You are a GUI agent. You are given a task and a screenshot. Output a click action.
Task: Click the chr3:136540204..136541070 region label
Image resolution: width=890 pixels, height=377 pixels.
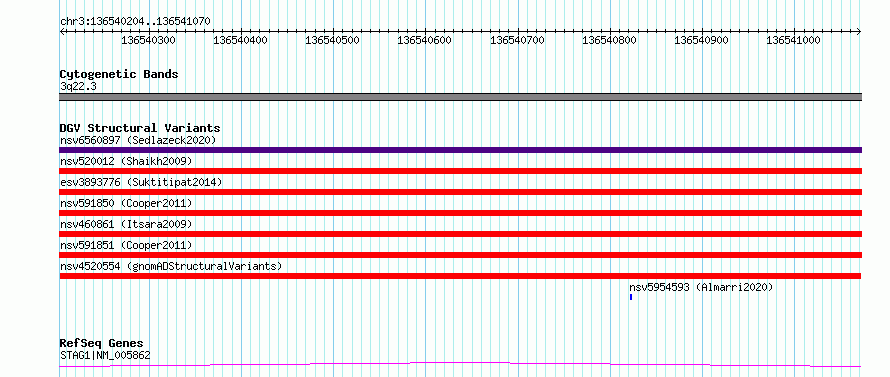tap(135, 21)
